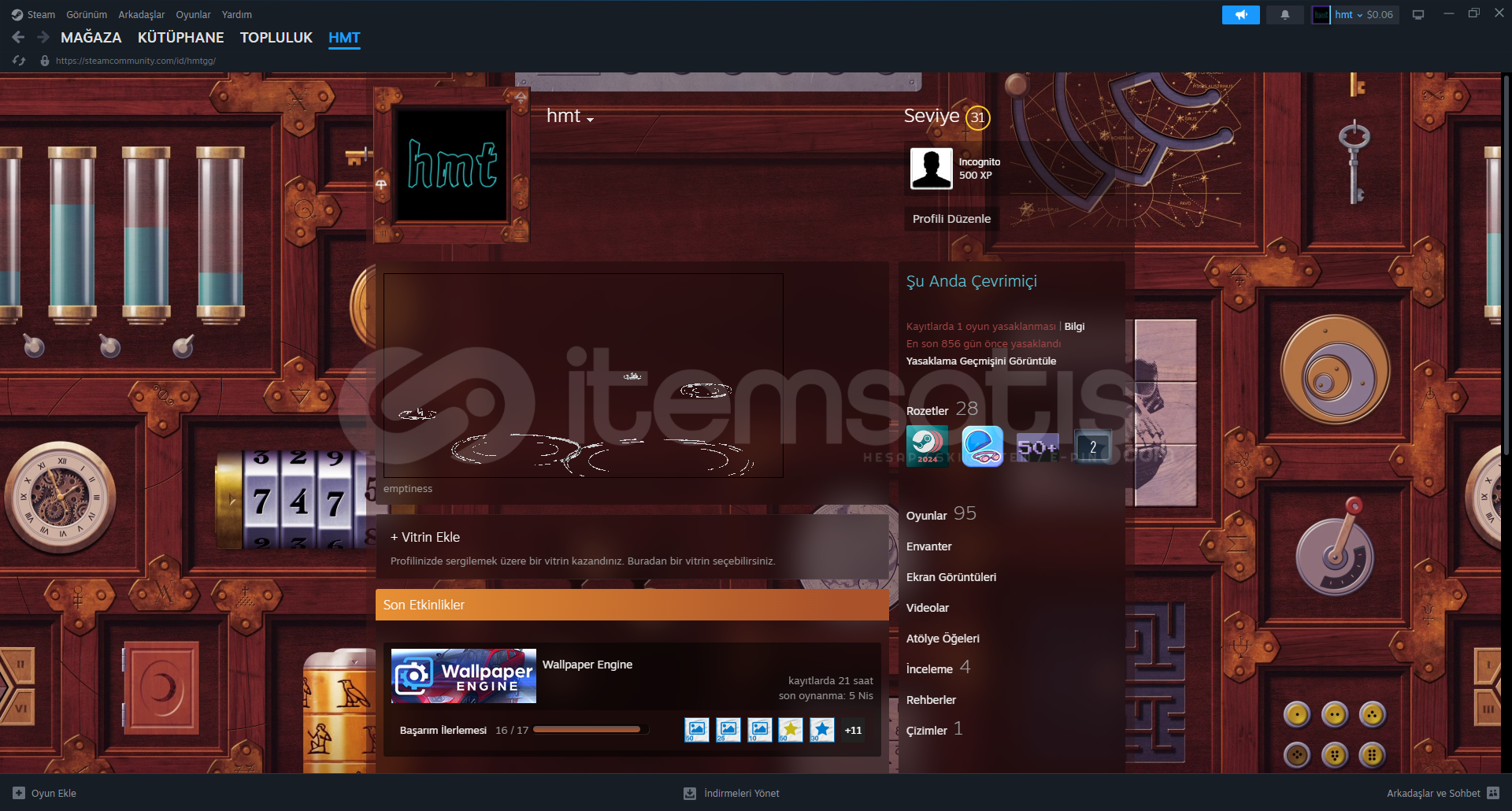Open notifications bell icon
The image size is (1512, 811).
pyautogui.click(x=1285, y=15)
